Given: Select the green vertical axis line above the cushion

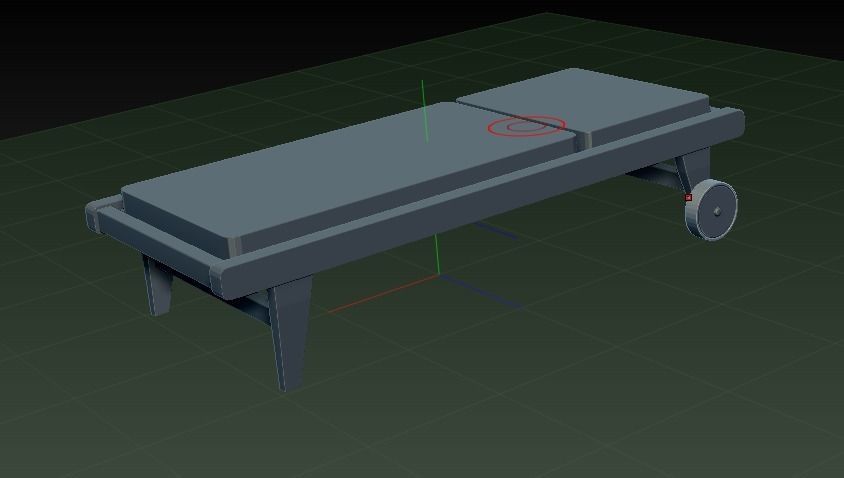Looking at the screenshot, I should point(425,111).
